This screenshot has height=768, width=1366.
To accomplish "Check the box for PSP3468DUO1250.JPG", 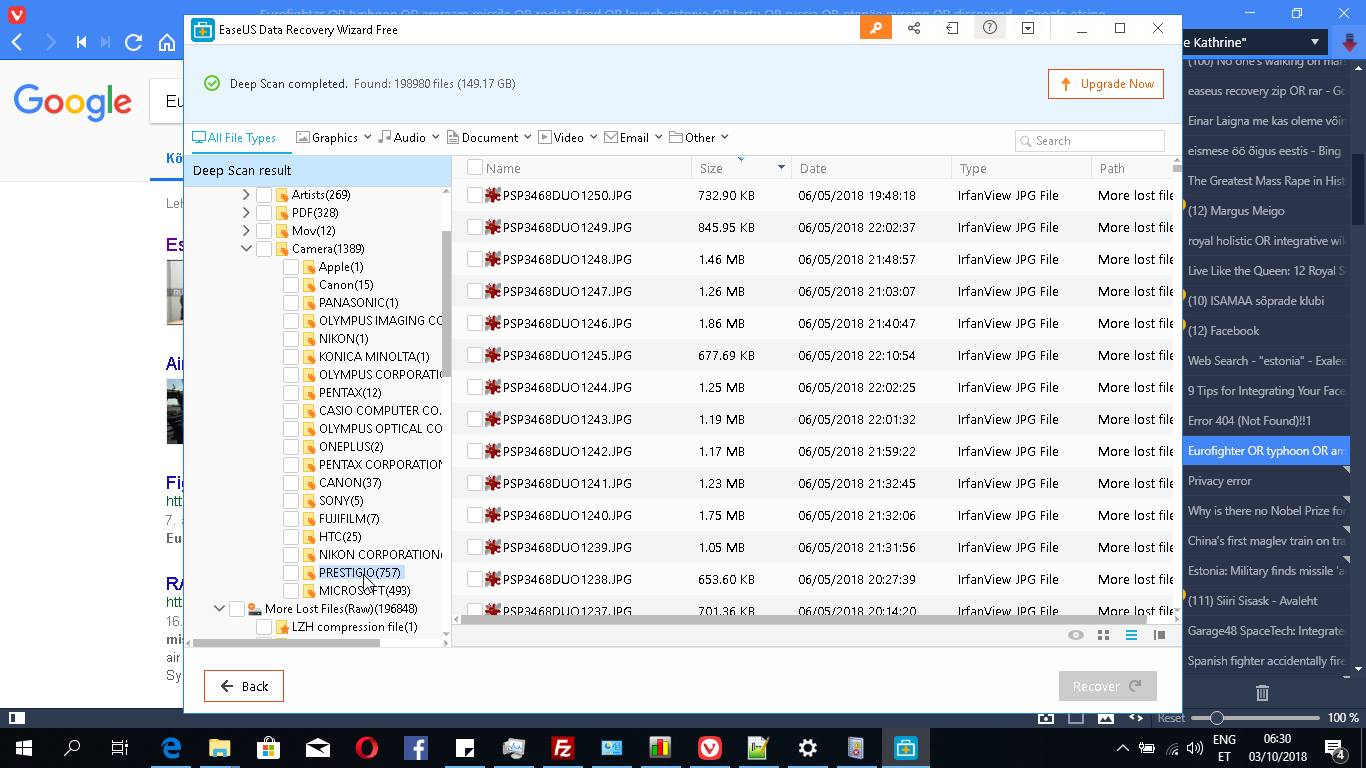I will click(x=475, y=195).
